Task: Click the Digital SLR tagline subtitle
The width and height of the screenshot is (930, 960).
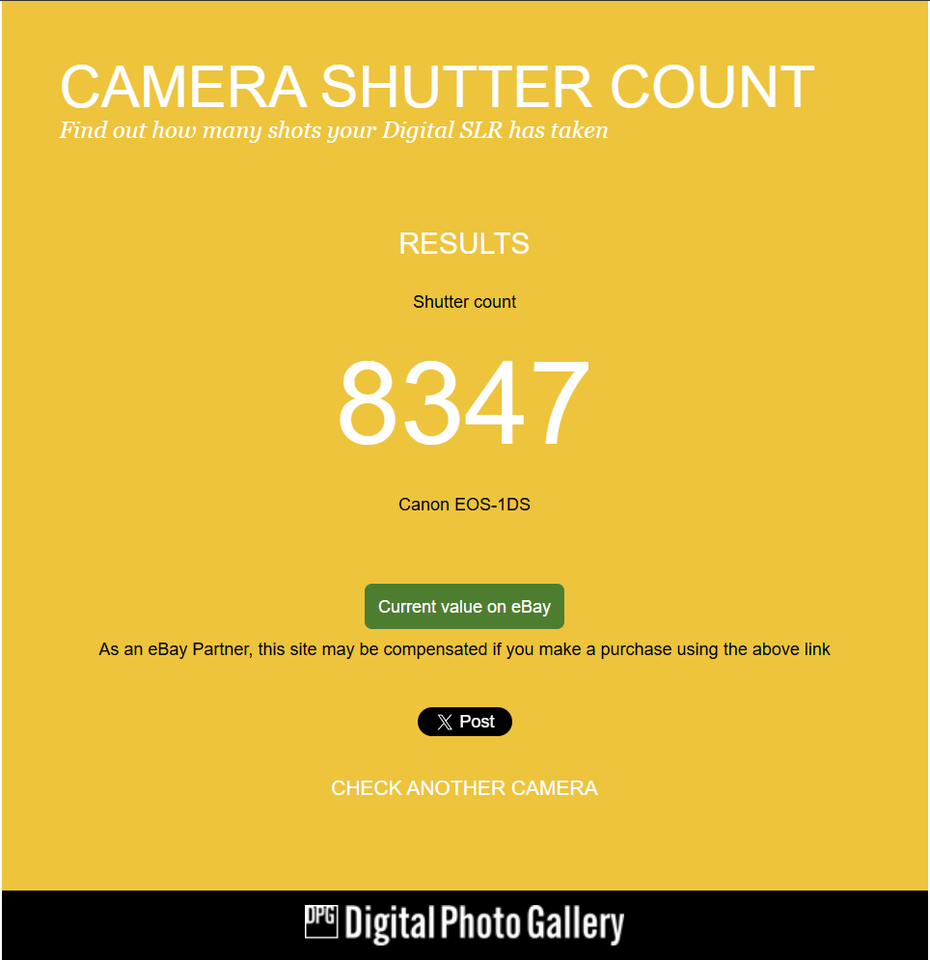Action: [334, 130]
